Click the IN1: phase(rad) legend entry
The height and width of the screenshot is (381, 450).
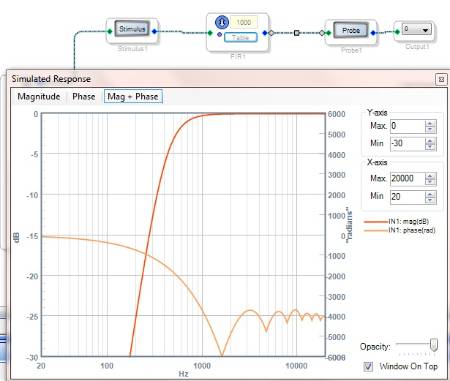[400, 230]
